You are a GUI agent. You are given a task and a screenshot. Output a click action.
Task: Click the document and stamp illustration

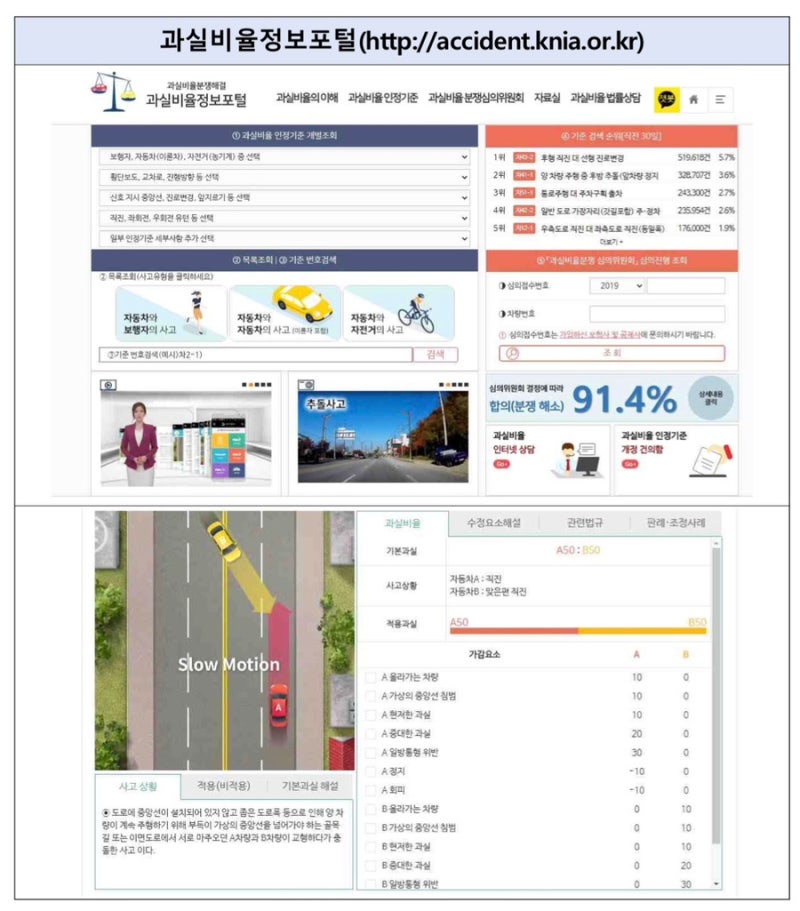click(711, 461)
